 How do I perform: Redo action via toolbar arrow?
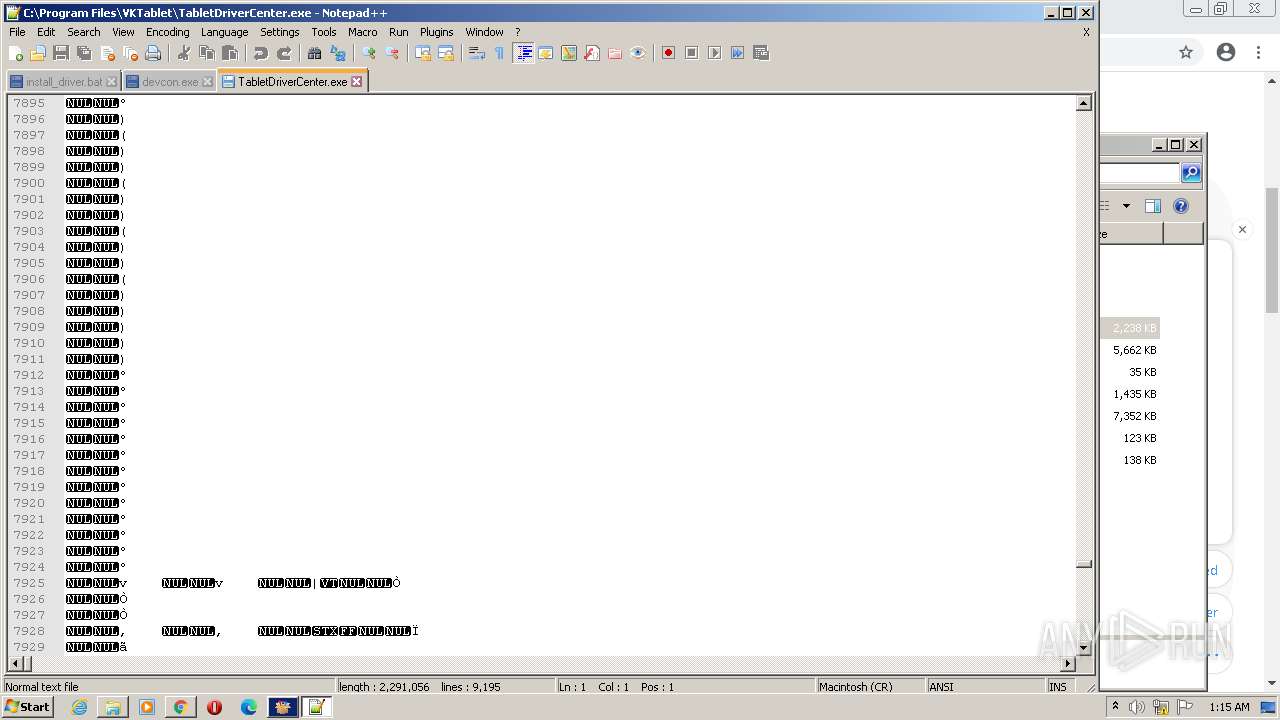click(284, 53)
